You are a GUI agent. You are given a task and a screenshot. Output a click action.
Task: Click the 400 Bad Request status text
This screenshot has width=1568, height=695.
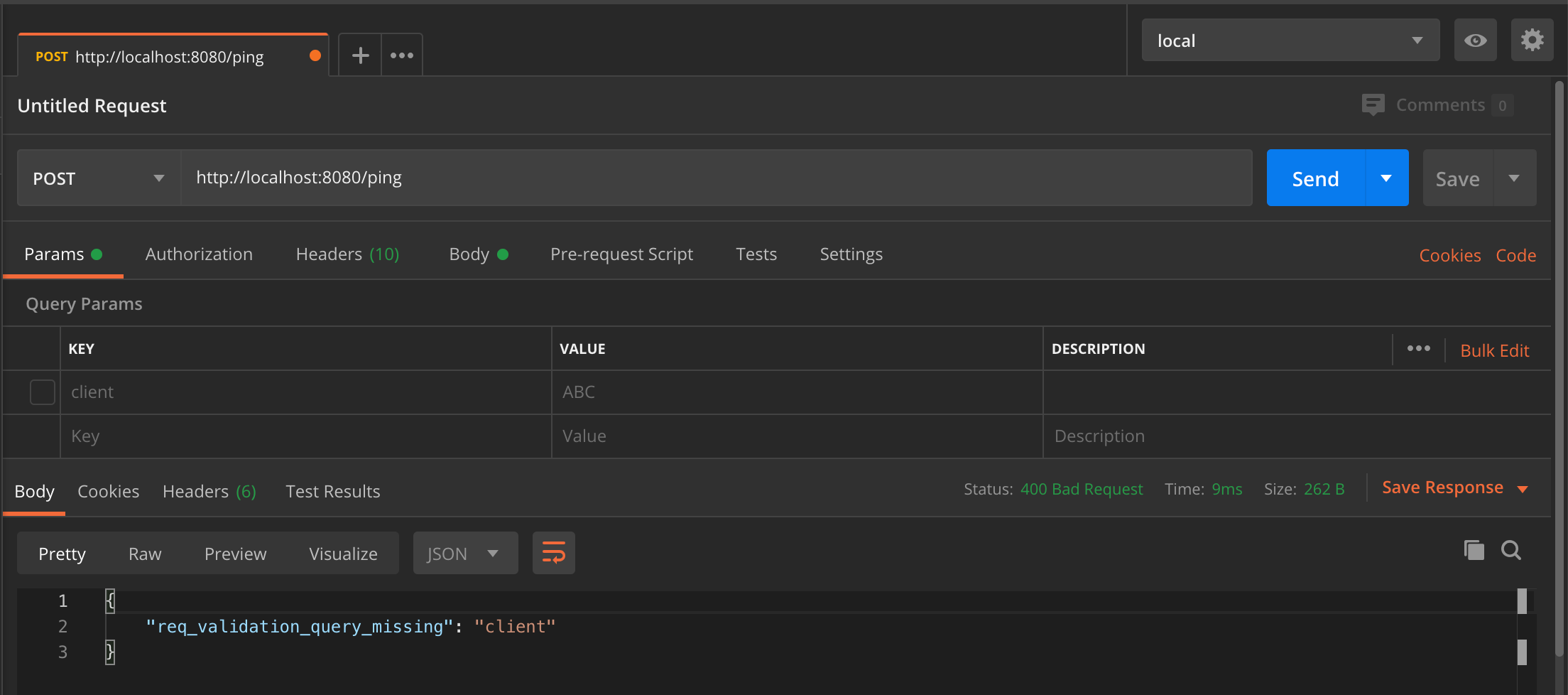click(1082, 489)
